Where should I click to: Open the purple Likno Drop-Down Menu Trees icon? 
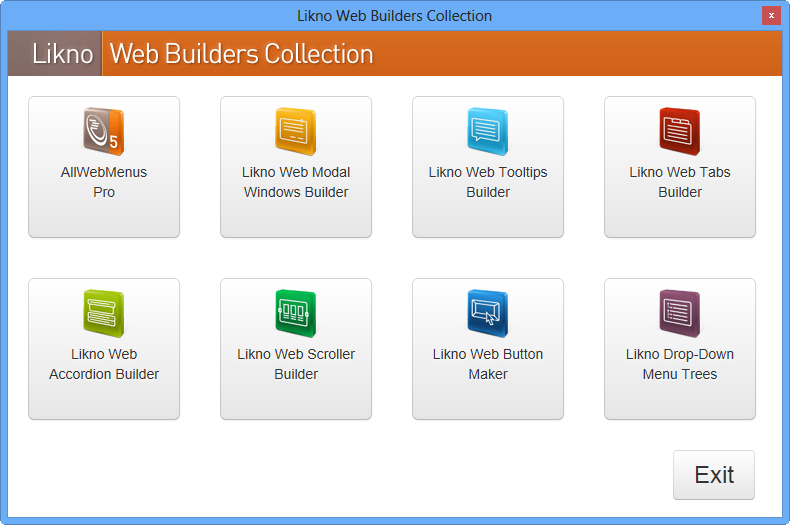(x=680, y=313)
